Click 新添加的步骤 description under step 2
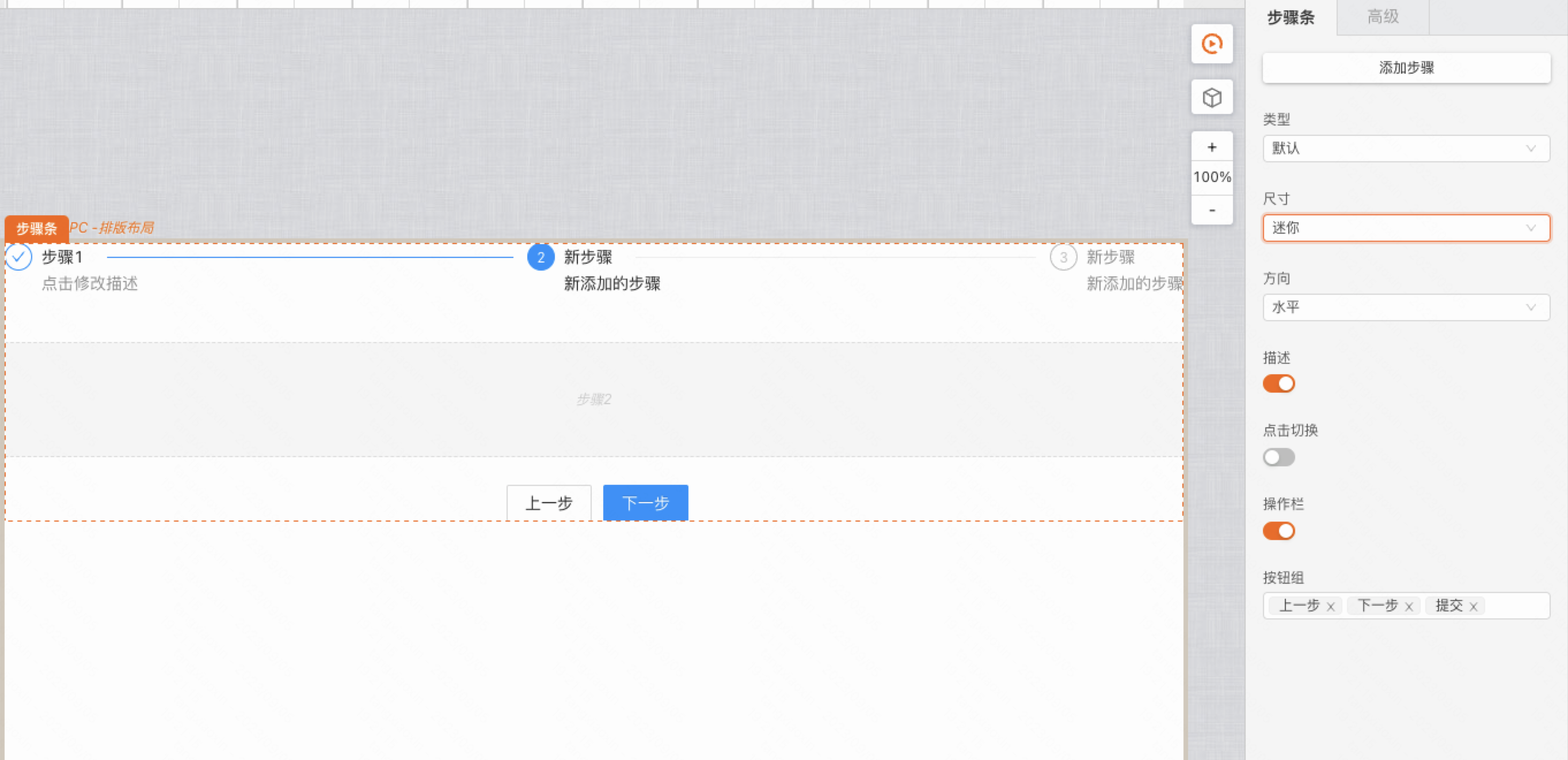Viewport: 1568px width, 760px height. 612,283
